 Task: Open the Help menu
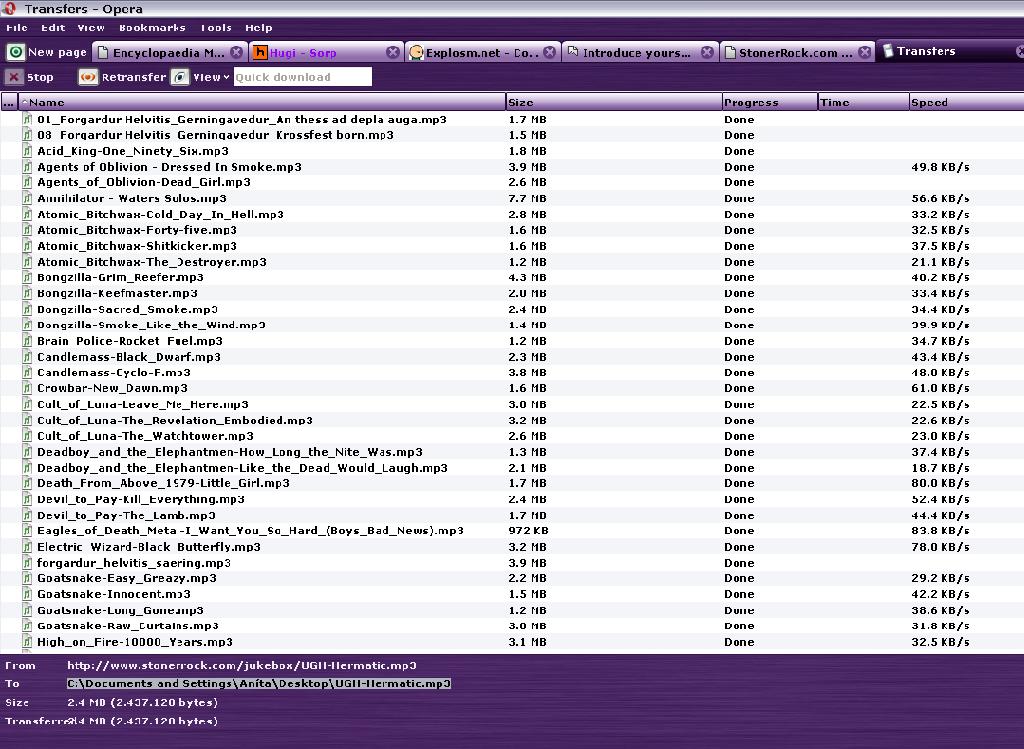(x=259, y=27)
